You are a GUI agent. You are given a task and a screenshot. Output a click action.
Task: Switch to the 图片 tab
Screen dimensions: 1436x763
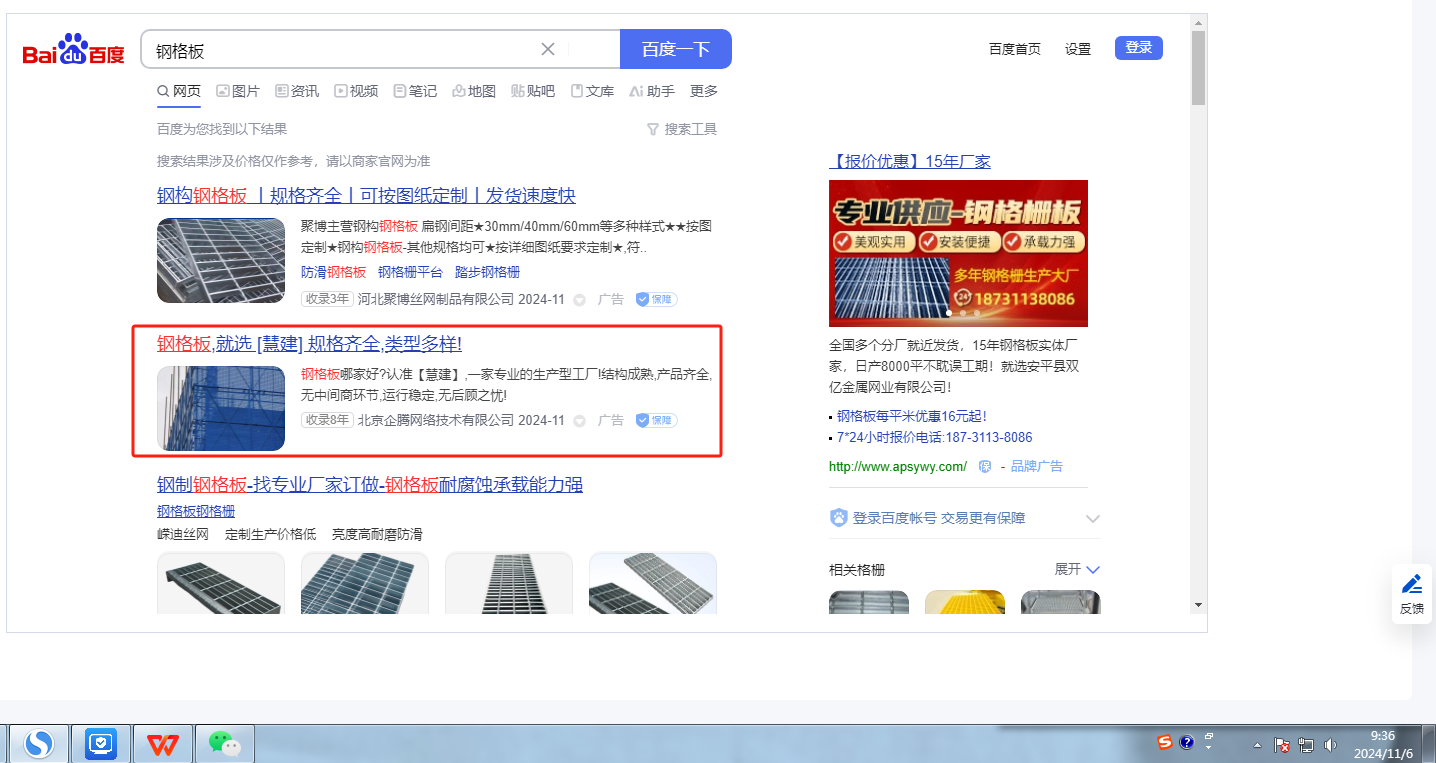click(x=238, y=91)
